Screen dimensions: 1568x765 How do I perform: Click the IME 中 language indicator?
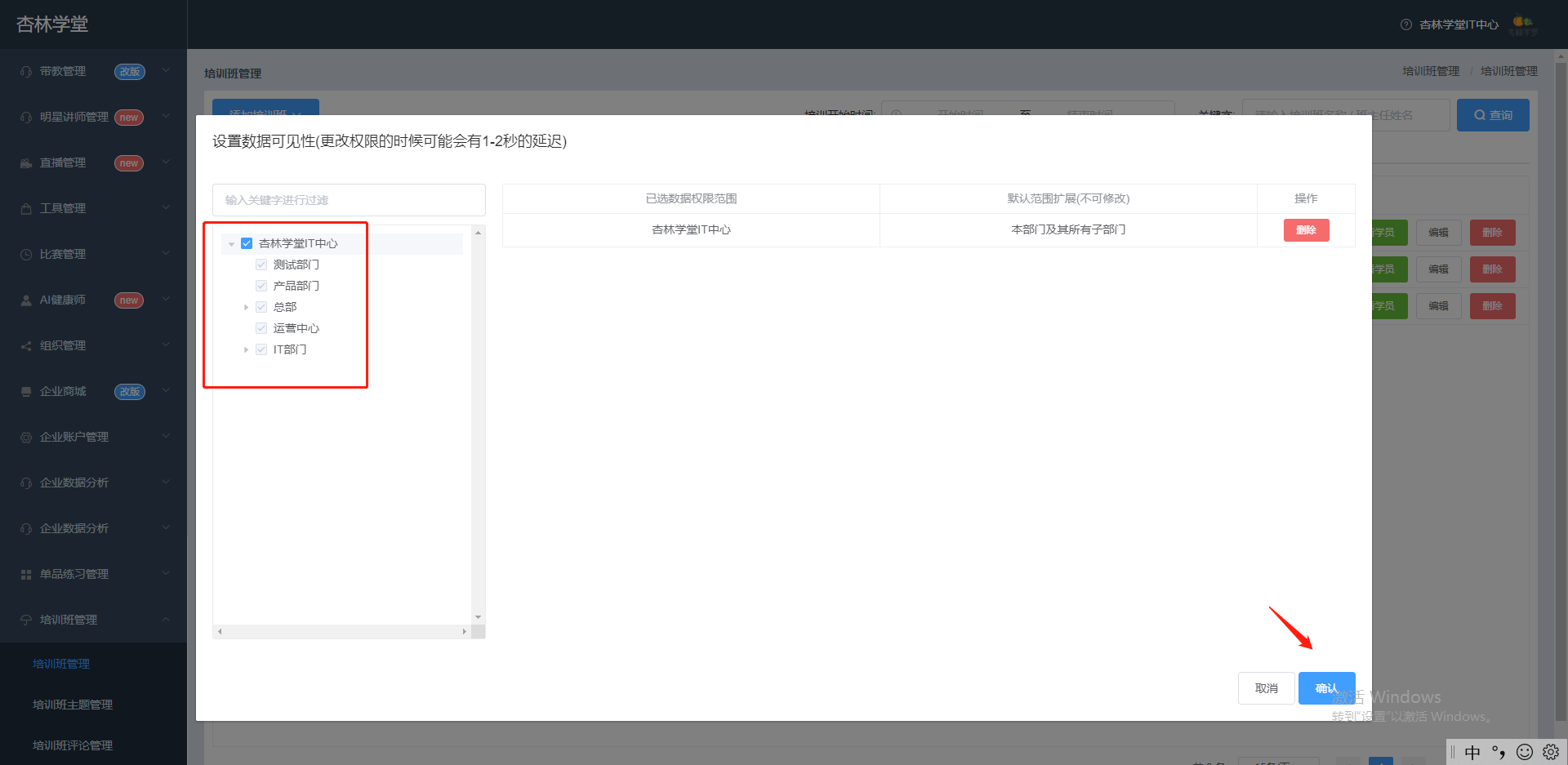click(1472, 752)
